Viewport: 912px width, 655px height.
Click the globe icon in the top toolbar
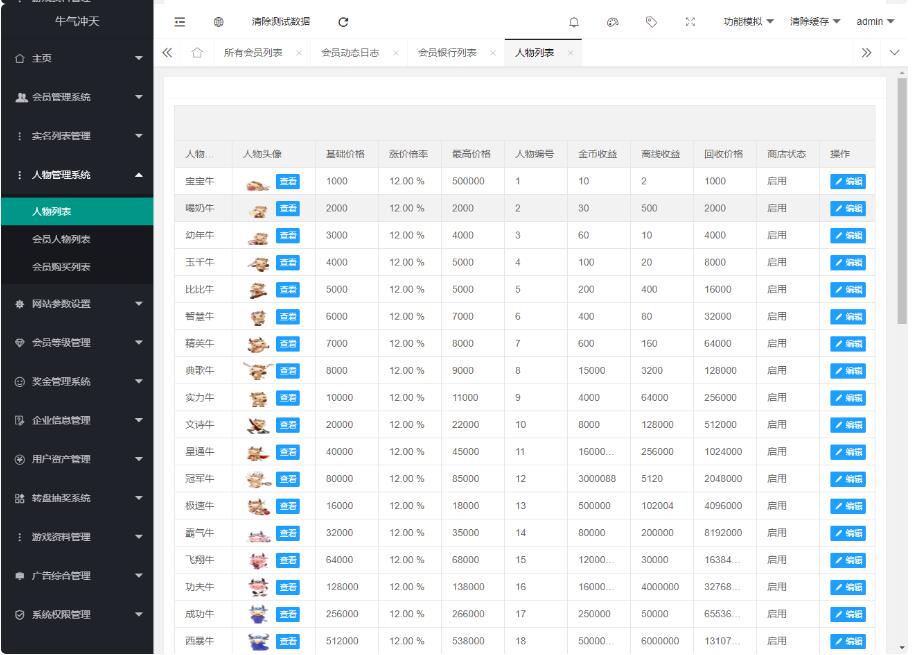(218, 22)
